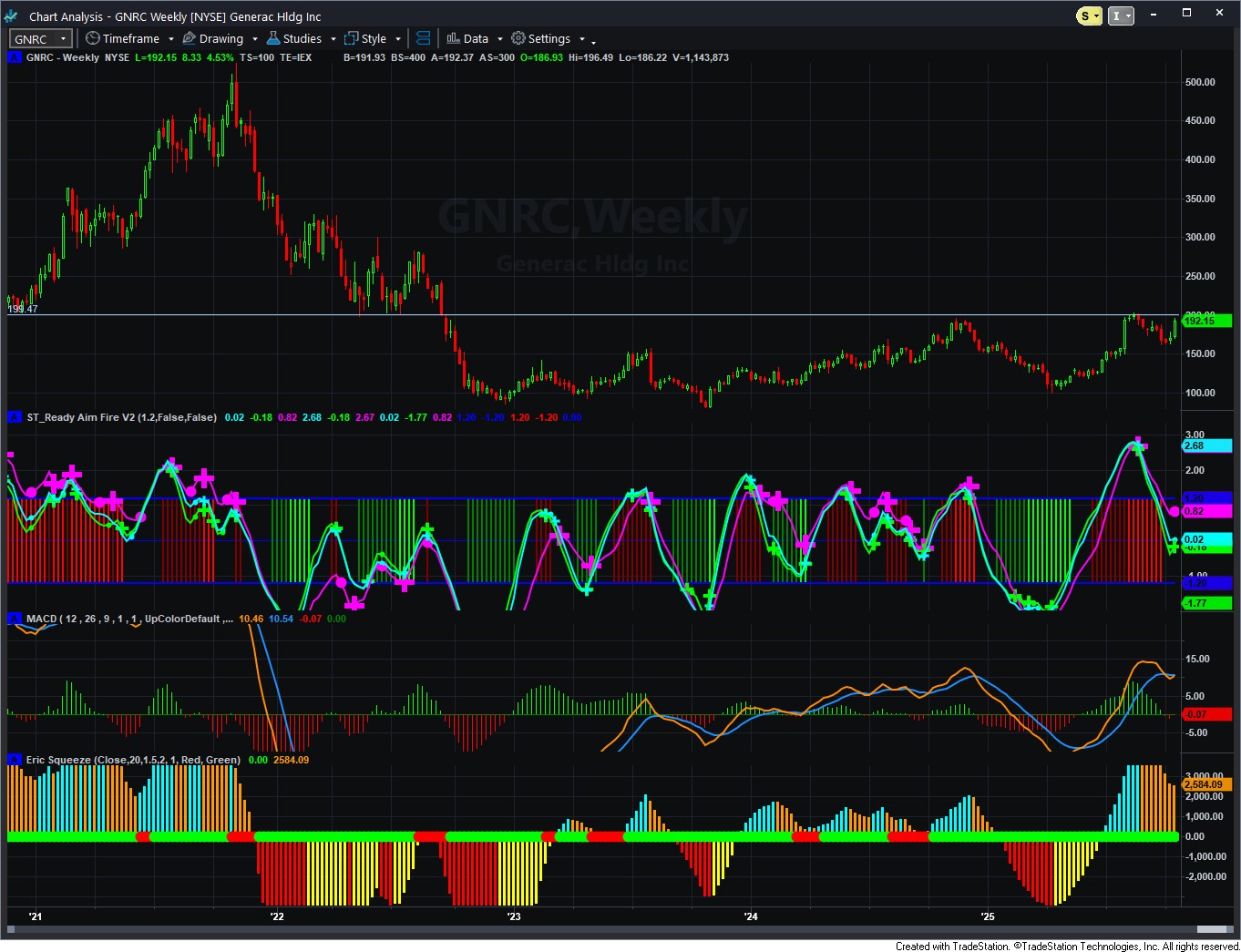Viewport: 1241px width, 952px height.
Task: Click the green 192.15 last-price marker
Action: 1206,321
